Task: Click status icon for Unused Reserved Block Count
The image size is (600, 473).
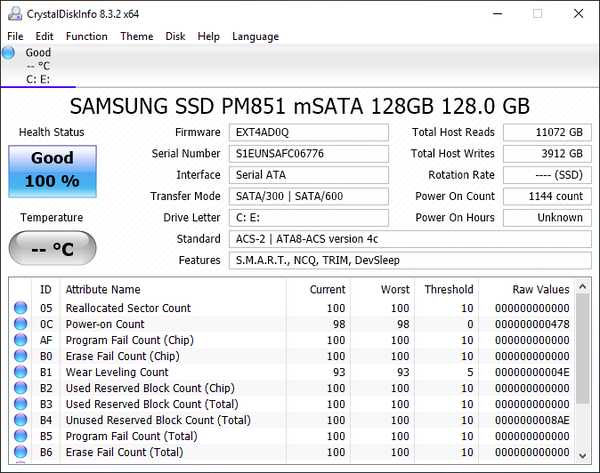Action: tap(20, 420)
